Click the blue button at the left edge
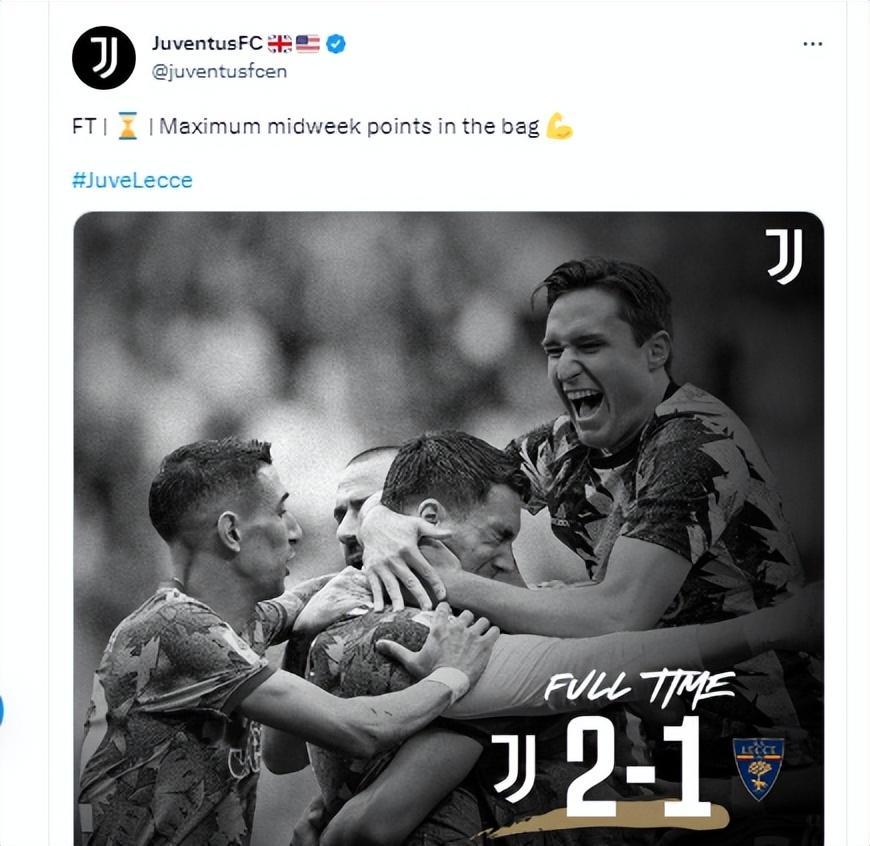The image size is (870, 846). (1, 711)
